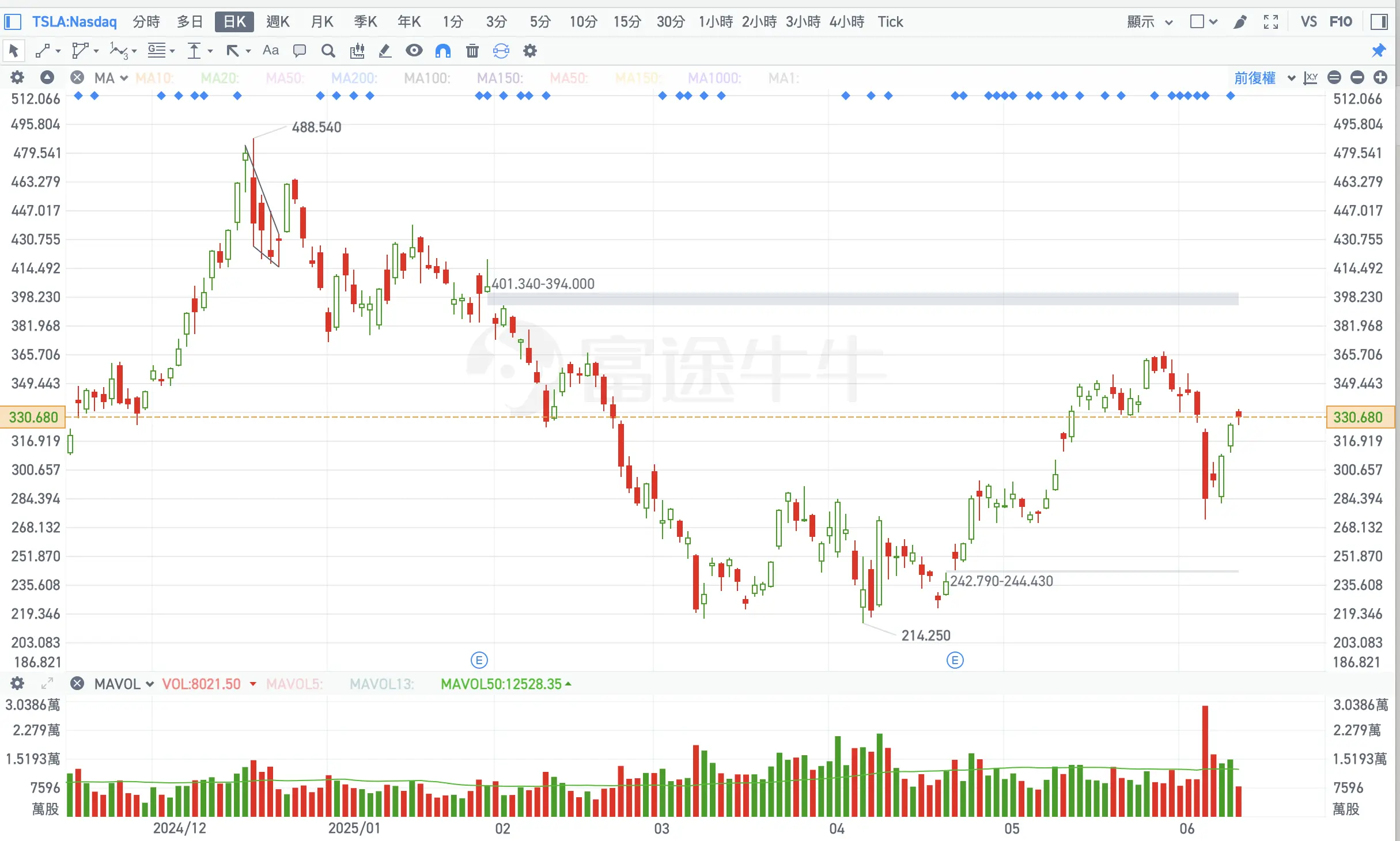Click the equal-sign reset zoom button
The height and width of the screenshot is (841, 1400).
(x=1334, y=78)
